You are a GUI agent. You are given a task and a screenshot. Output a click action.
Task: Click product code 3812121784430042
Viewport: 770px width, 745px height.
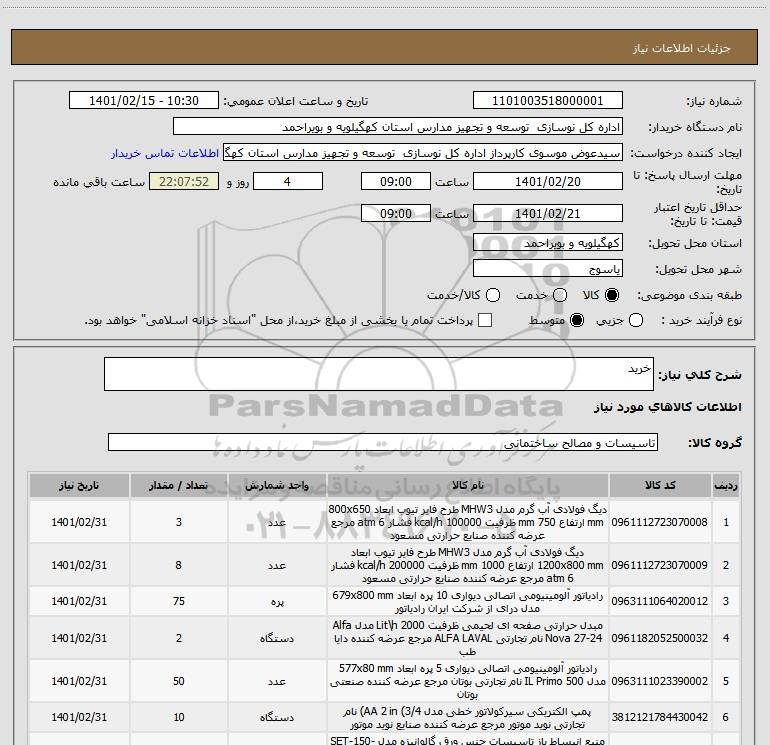coord(660,717)
